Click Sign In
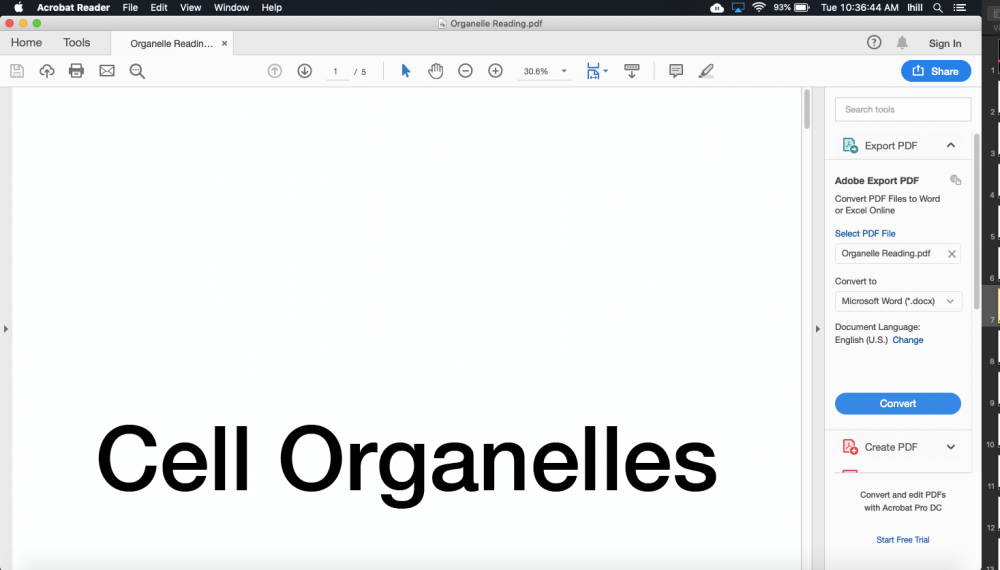 click(x=945, y=43)
